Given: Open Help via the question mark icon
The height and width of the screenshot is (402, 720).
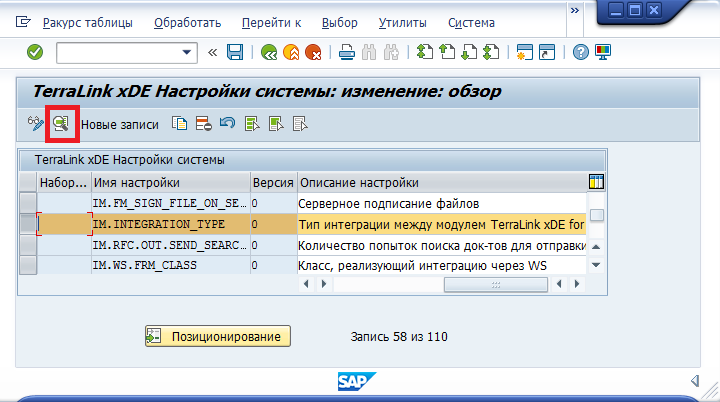Looking at the screenshot, I should 579,52.
